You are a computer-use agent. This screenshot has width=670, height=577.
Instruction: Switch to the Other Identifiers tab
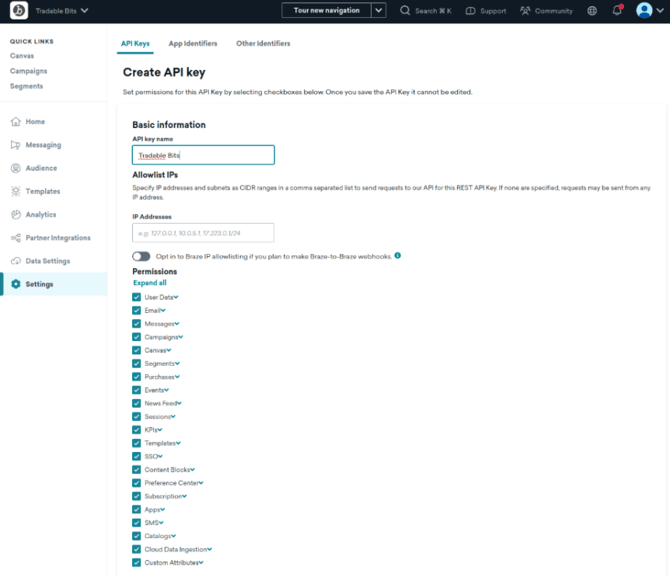pyautogui.click(x=263, y=44)
